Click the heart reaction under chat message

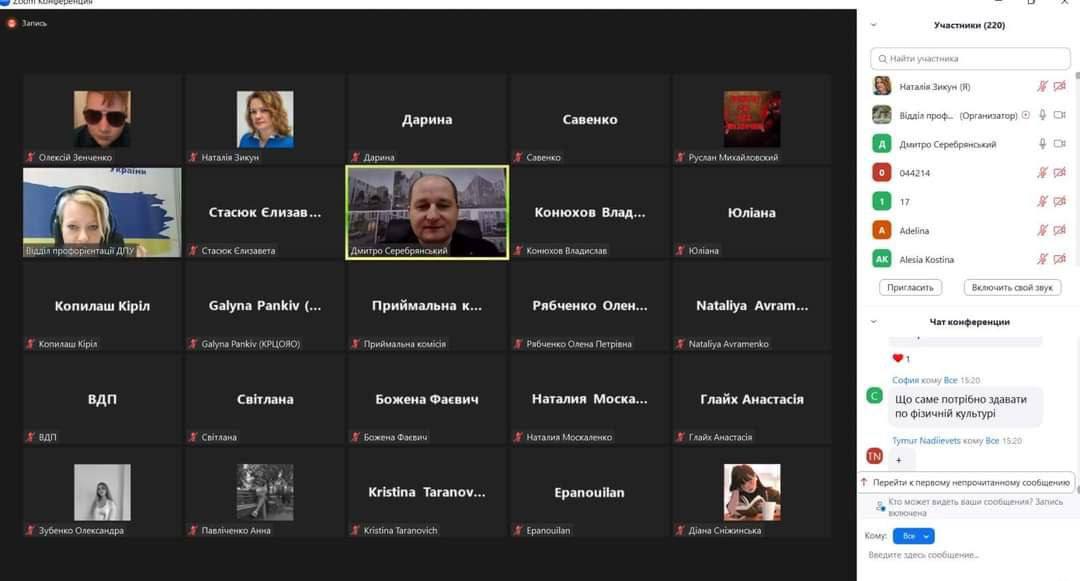(x=900, y=359)
